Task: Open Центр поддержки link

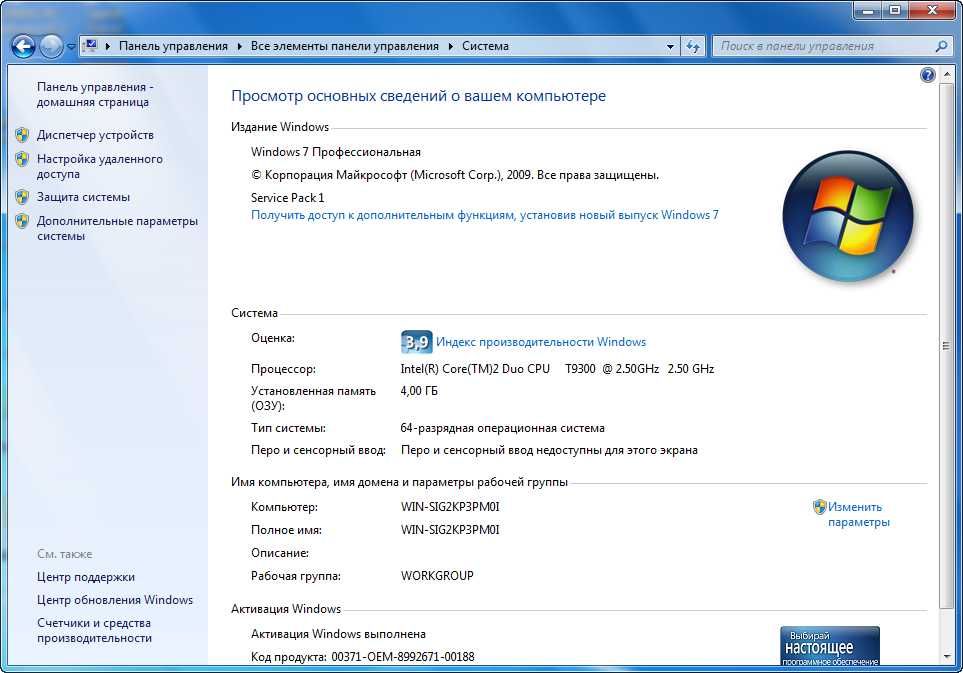Action: point(86,577)
